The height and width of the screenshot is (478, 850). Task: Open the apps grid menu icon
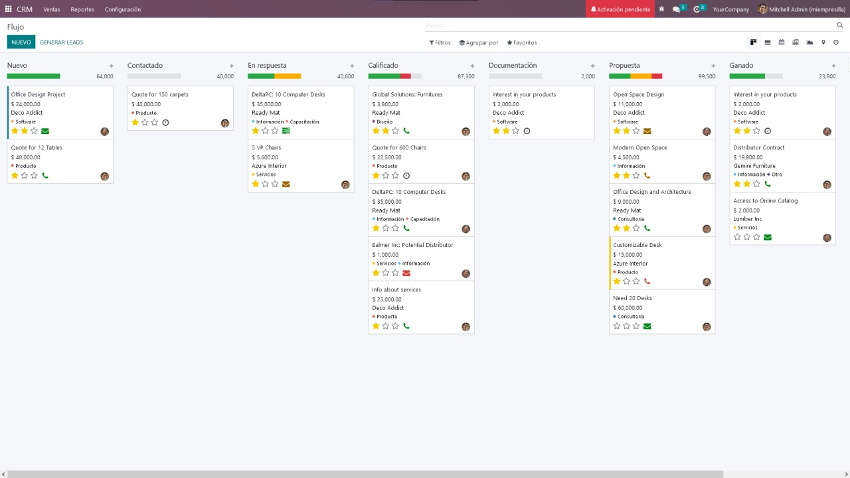[x=8, y=9]
